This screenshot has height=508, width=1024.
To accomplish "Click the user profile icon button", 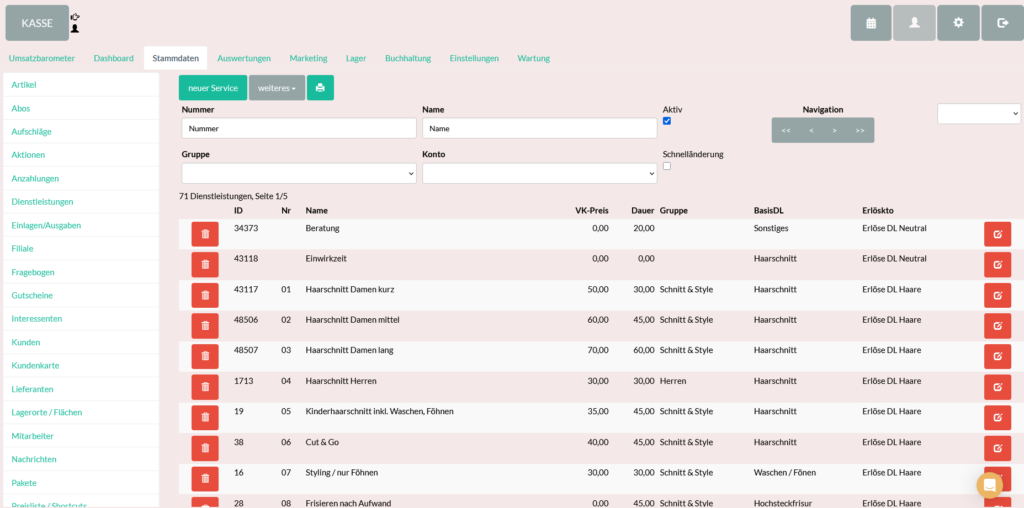I will coord(914,23).
